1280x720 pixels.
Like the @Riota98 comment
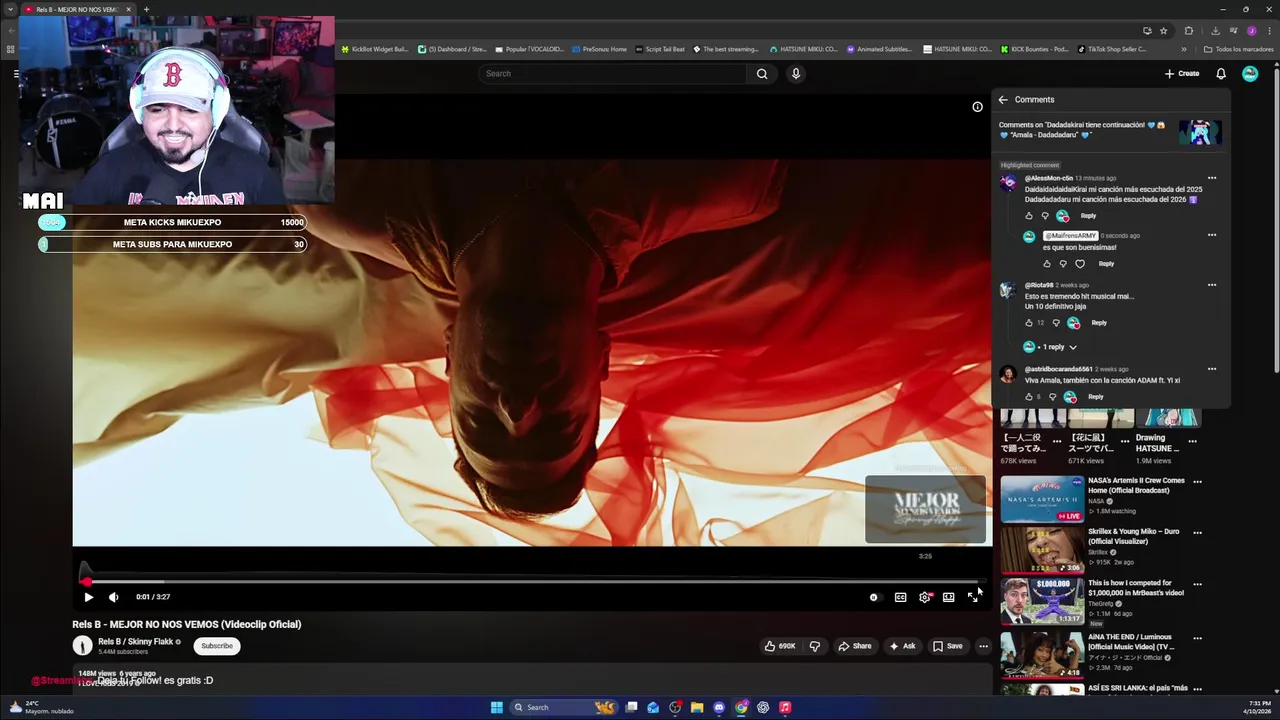tap(1029, 323)
